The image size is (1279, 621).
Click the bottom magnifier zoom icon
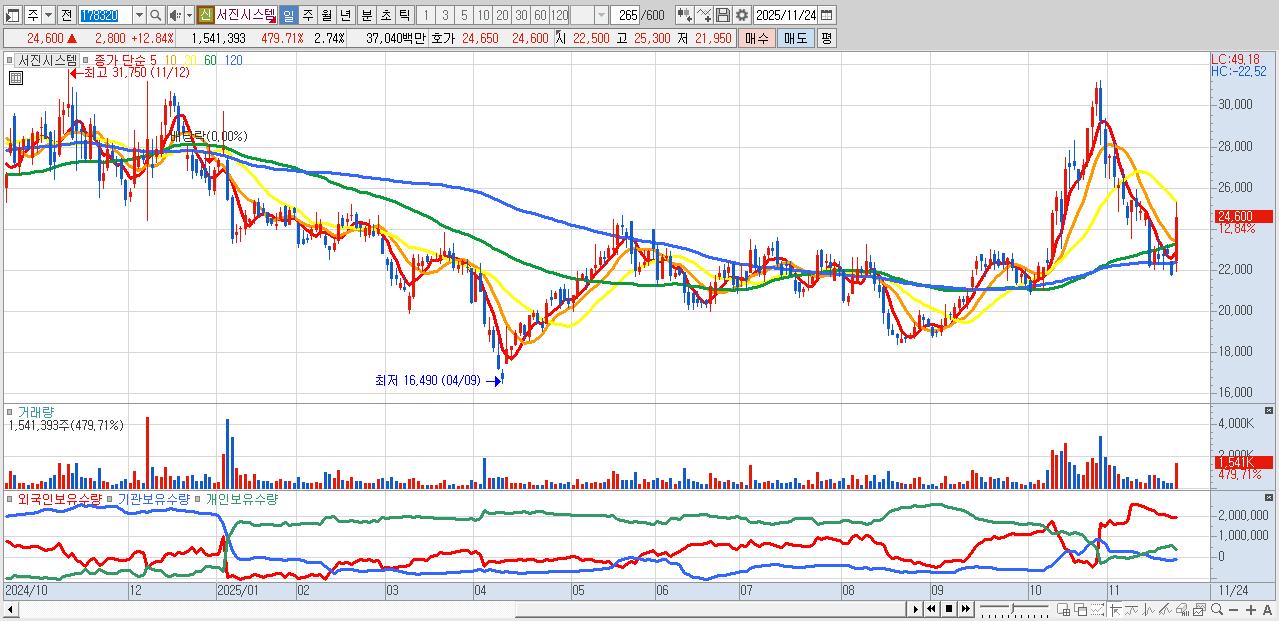click(x=1216, y=609)
